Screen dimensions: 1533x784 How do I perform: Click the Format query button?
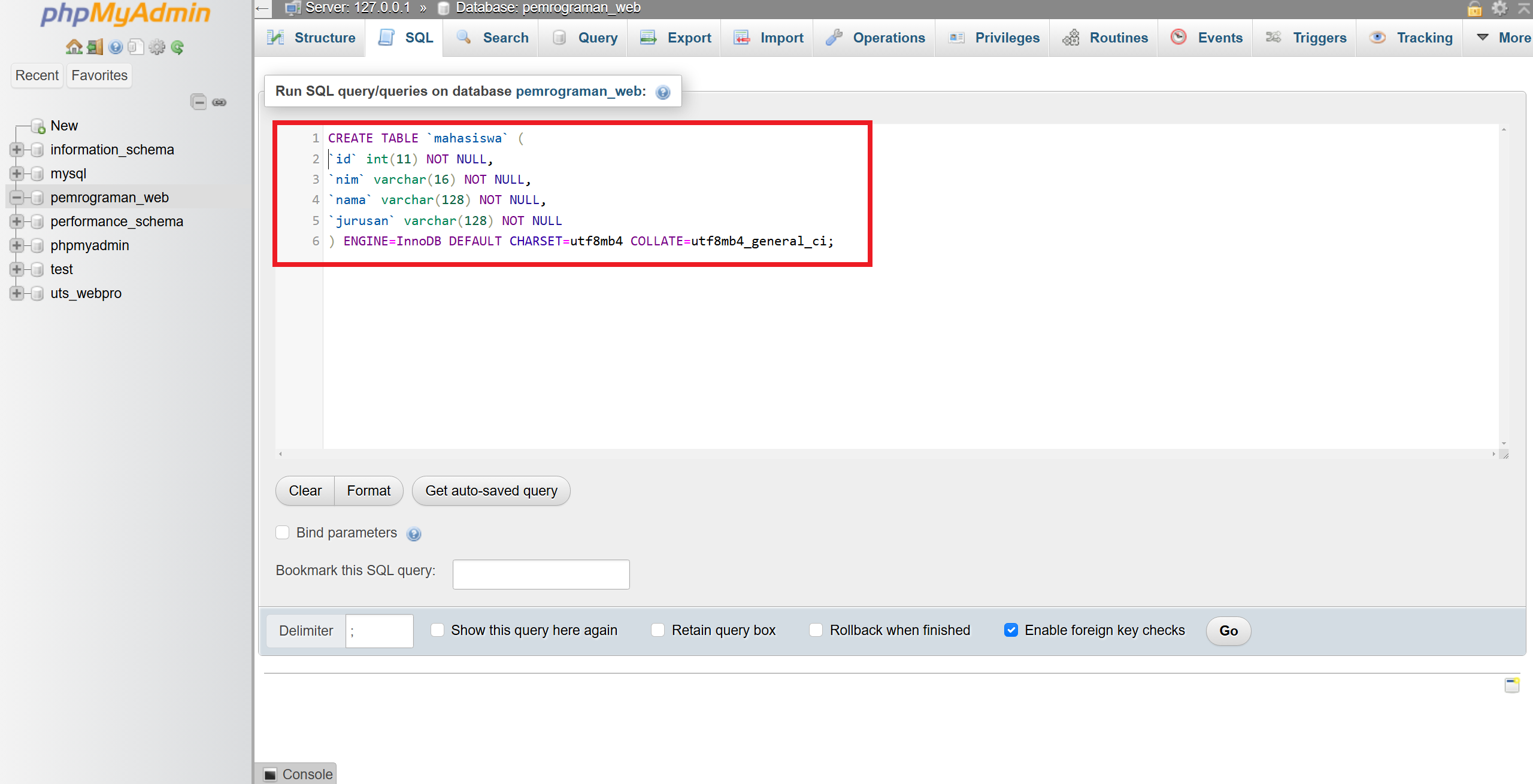coord(368,491)
